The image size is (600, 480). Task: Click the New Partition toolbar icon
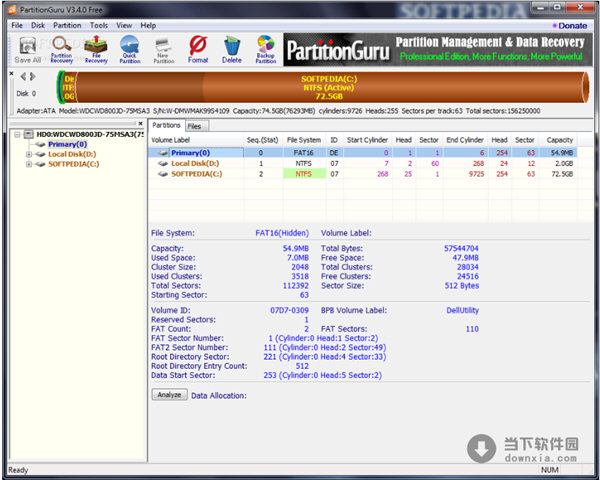[x=164, y=50]
